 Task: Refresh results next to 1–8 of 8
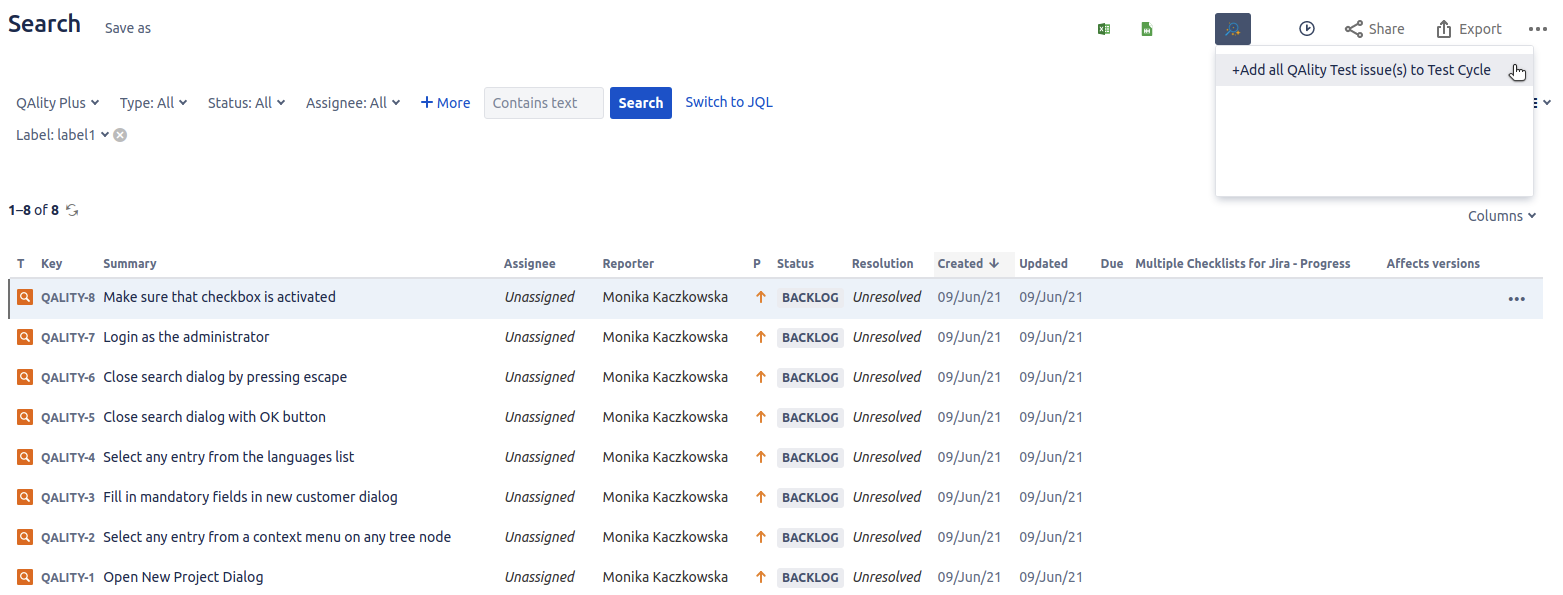pyautogui.click(x=72, y=210)
